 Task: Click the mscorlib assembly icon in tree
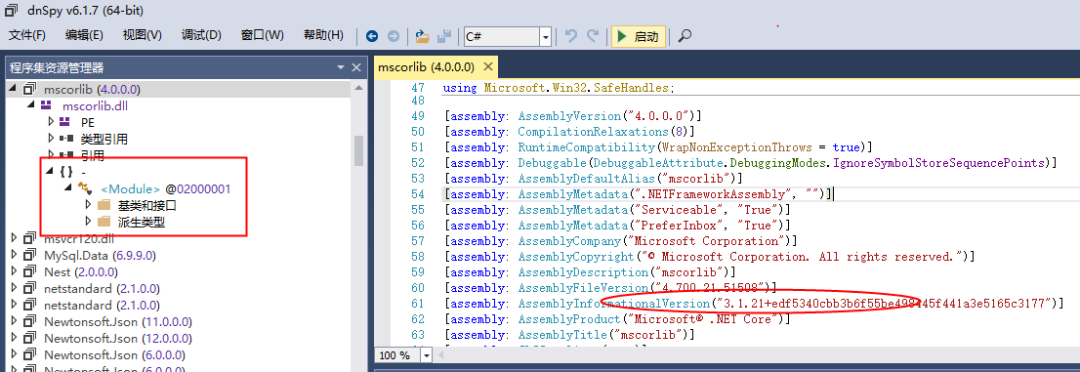coord(30,90)
